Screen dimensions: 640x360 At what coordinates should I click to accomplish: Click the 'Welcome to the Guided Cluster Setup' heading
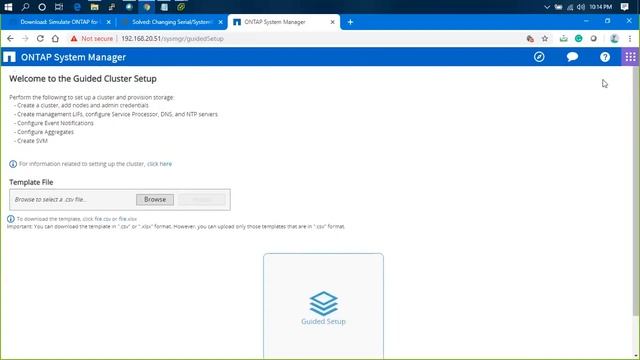tap(83, 79)
